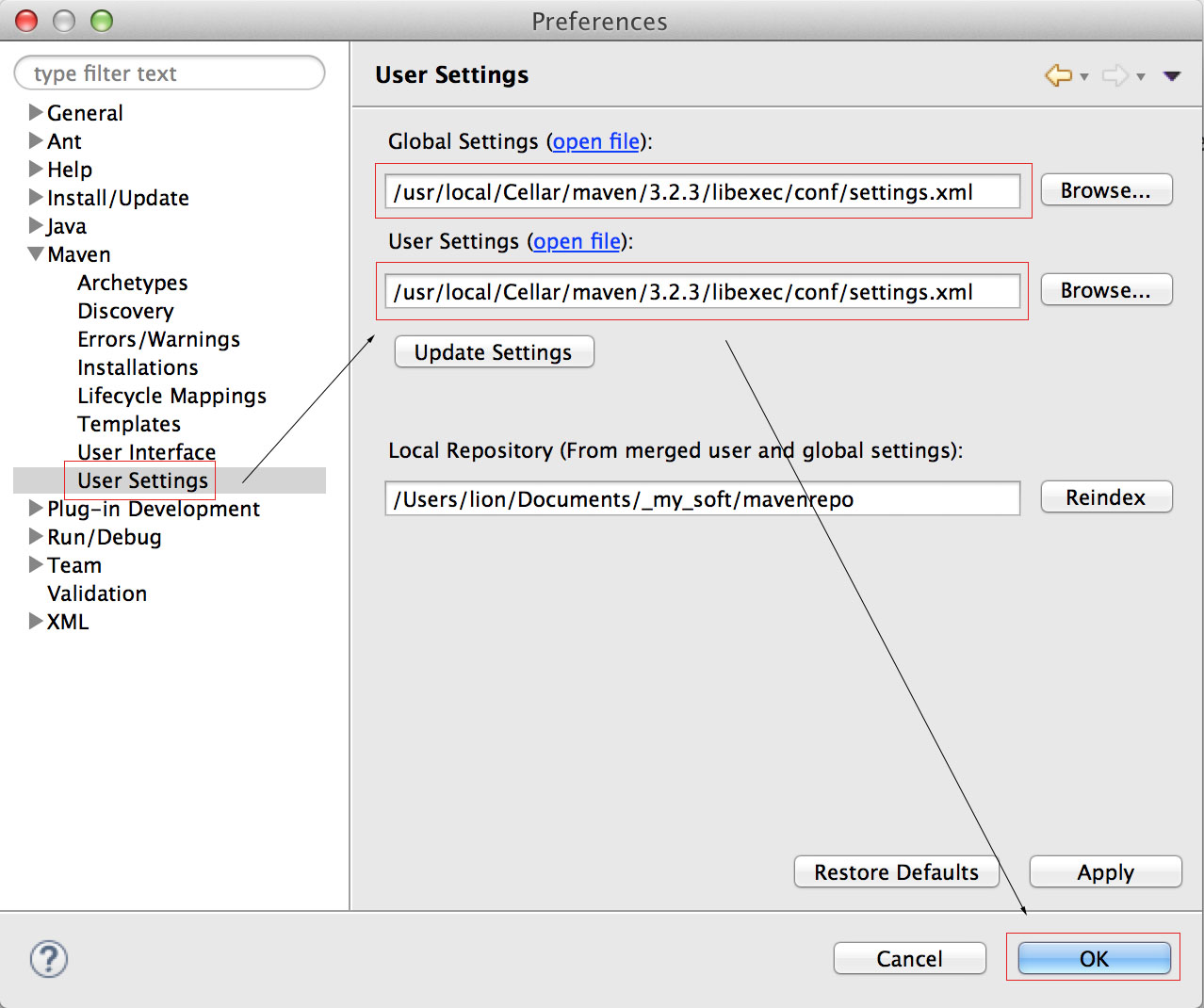Select Installations under Maven
The width and height of the screenshot is (1204, 1008).
point(138,367)
